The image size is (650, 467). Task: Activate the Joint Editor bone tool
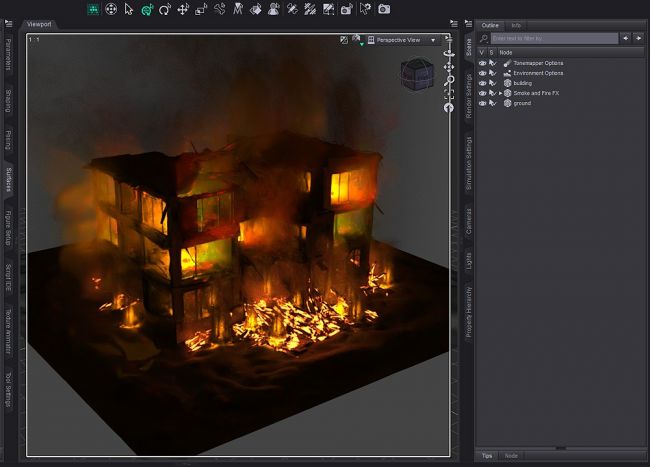click(x=219, y=9)
